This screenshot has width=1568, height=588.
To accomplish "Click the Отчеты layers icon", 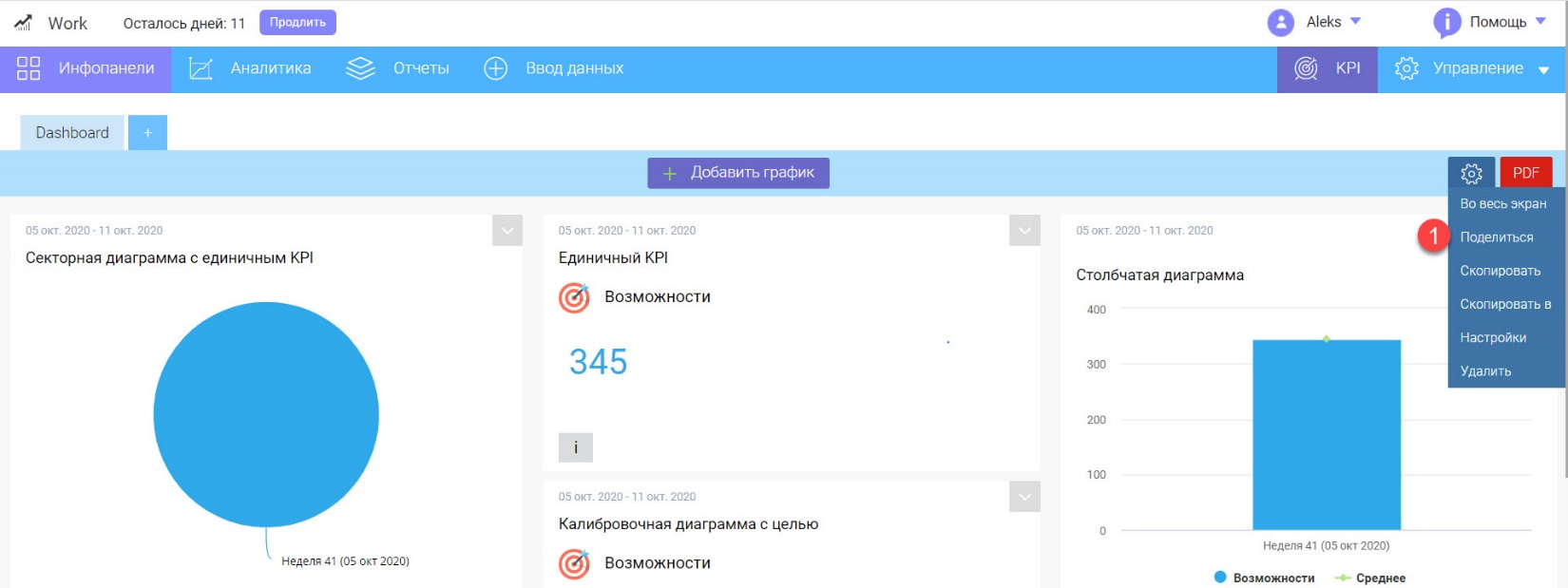I will click(x=360, y=68).
